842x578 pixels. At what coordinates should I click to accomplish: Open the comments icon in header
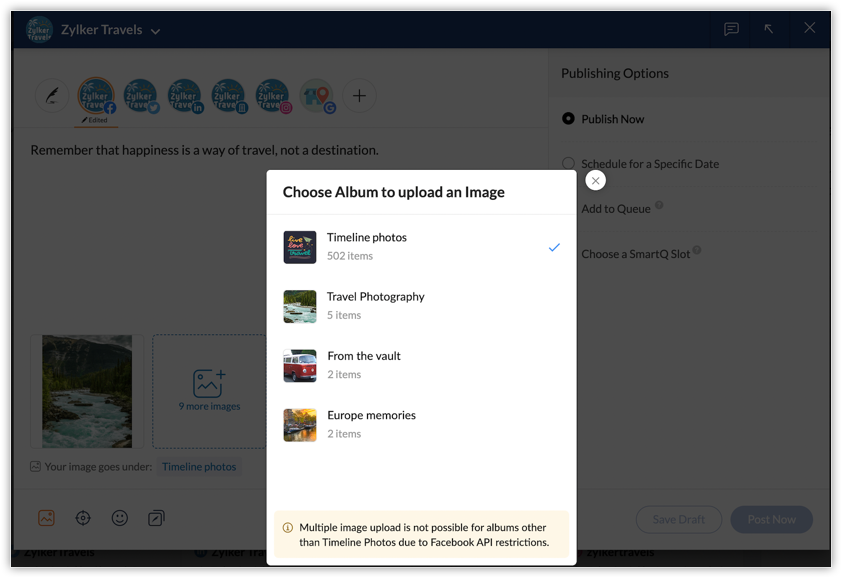731,29
